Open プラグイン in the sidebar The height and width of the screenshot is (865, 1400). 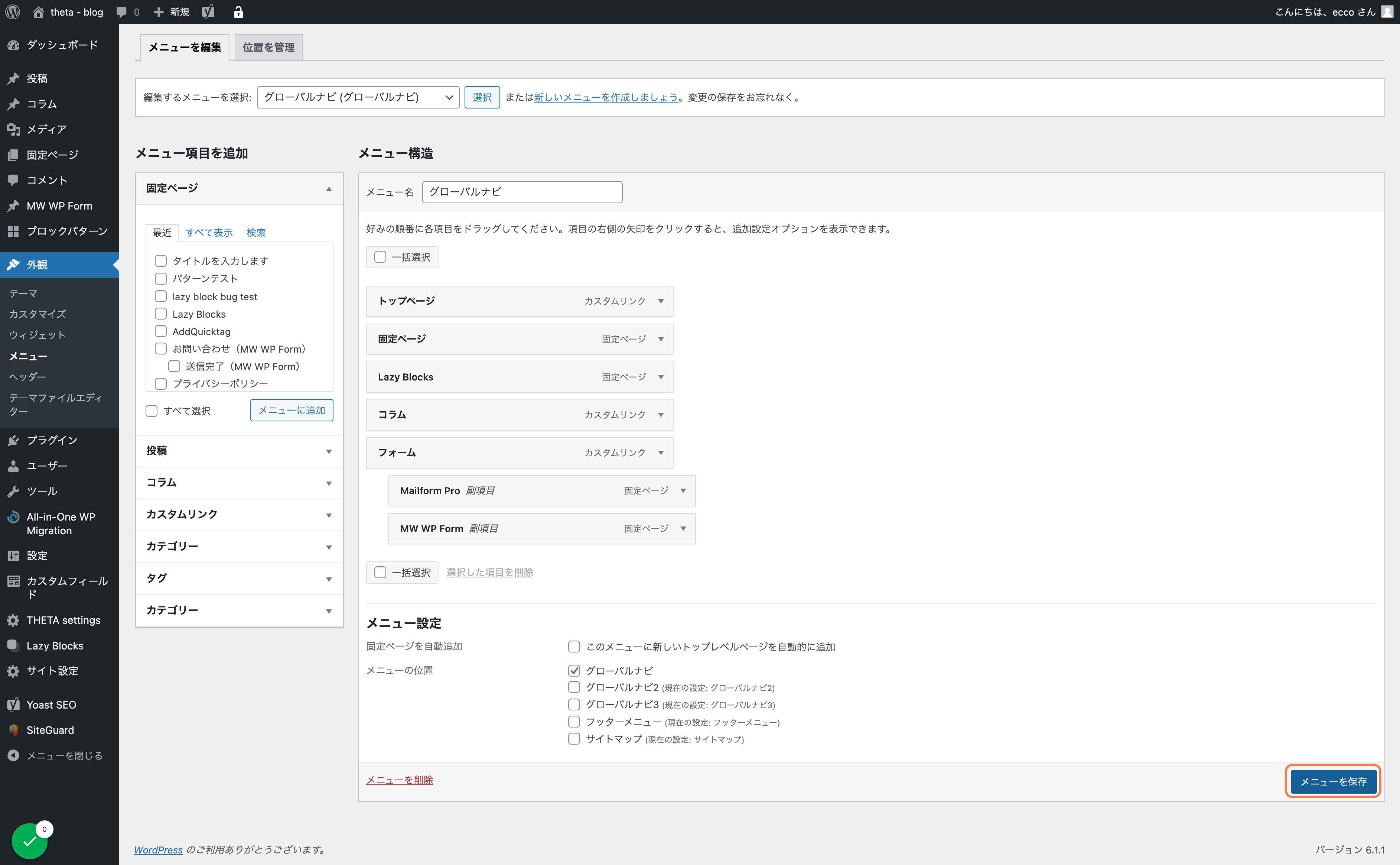pos(59,440)
